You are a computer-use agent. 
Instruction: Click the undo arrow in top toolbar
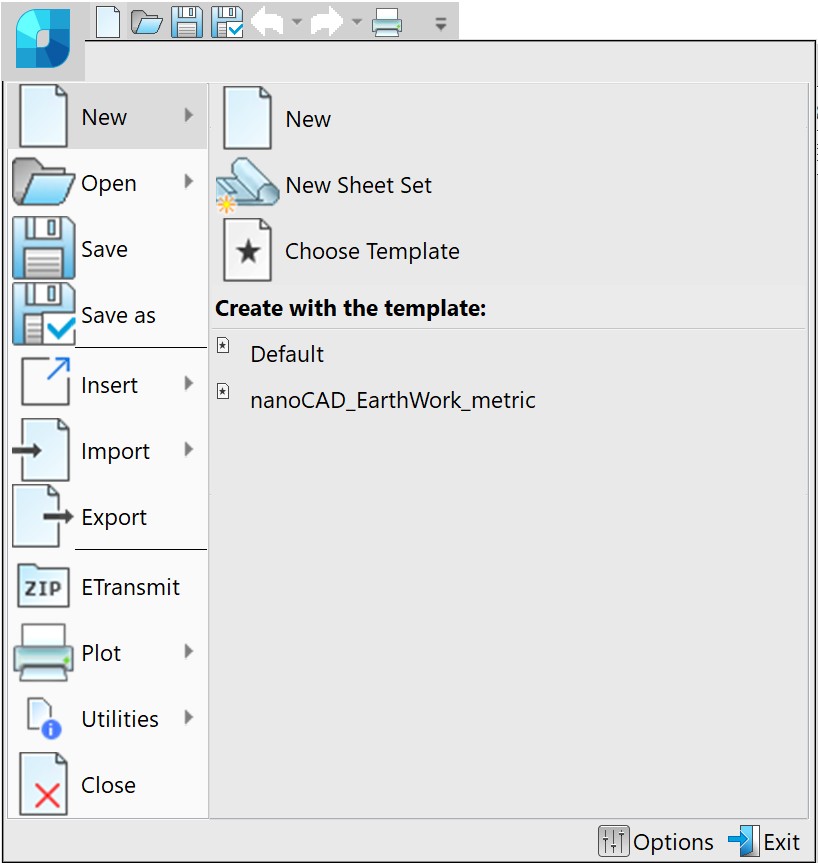coord(267,22)
